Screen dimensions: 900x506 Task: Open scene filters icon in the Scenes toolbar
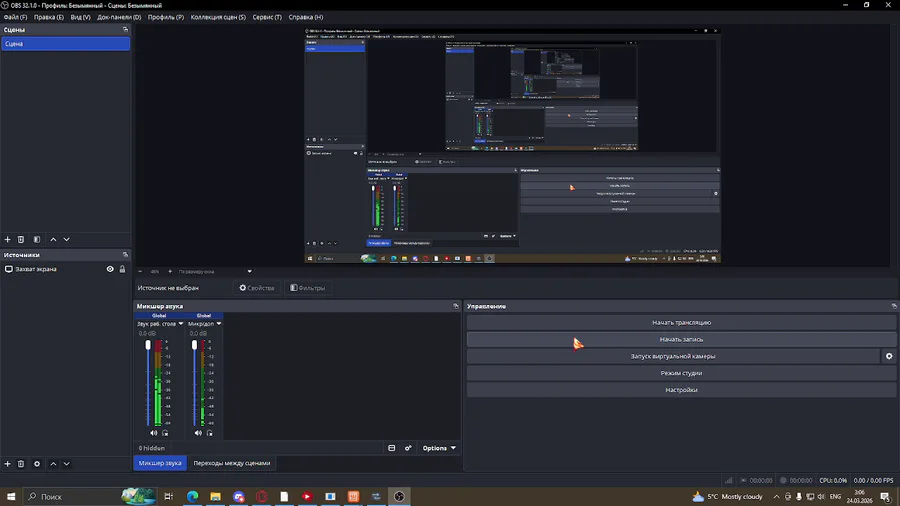coord(37,239)
